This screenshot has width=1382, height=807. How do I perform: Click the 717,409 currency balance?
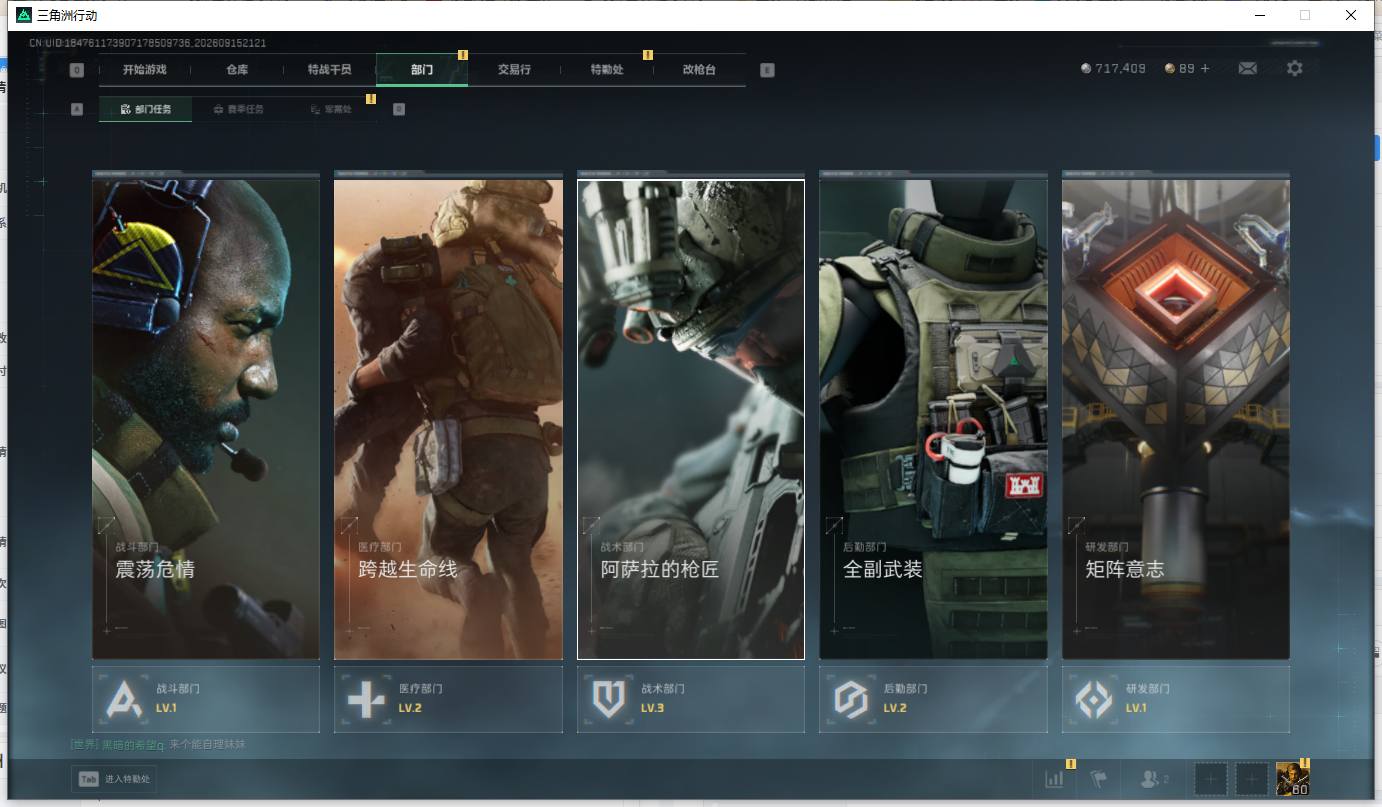[x=1121, y=68]
